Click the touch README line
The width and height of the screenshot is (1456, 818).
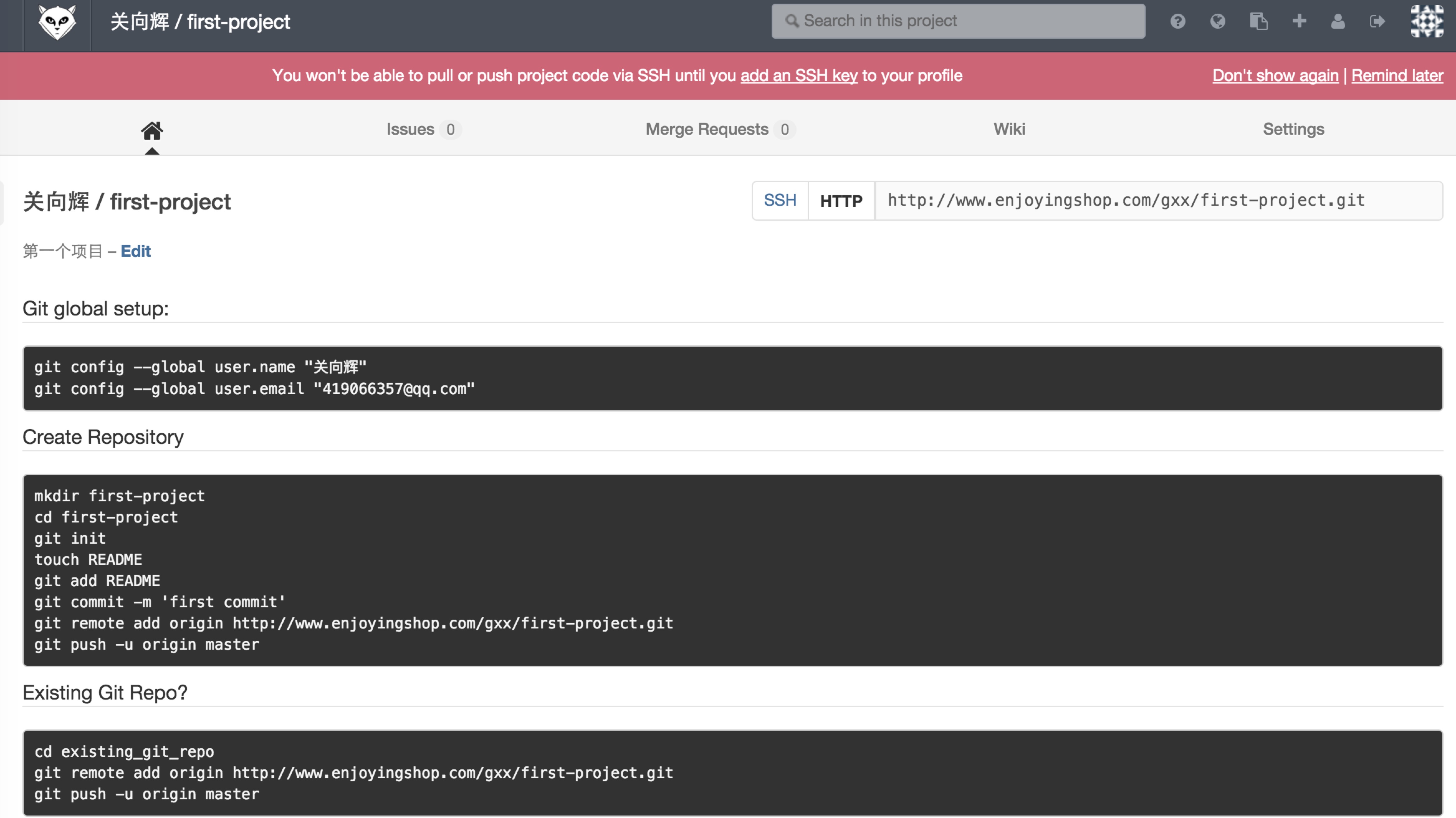click(88, 560)
